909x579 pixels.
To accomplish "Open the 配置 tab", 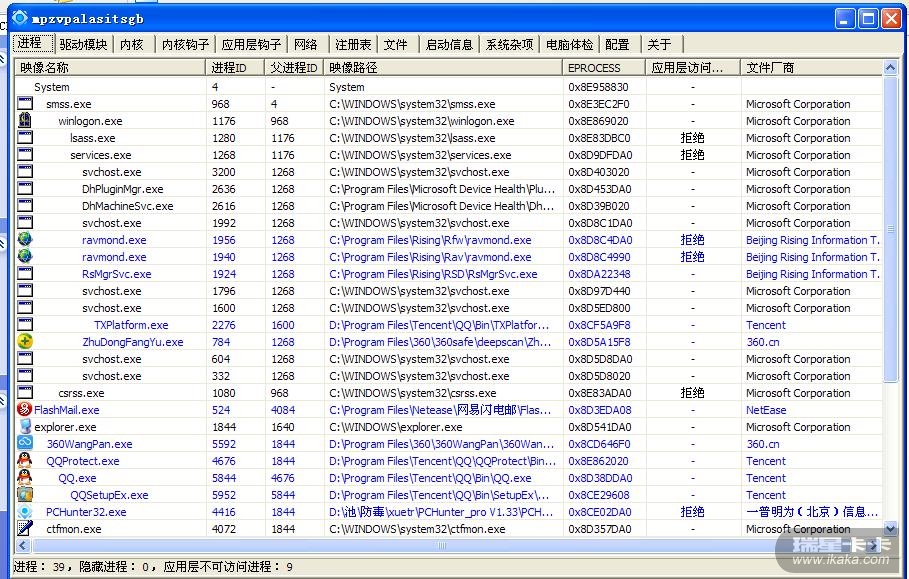I will click(617, 44).
